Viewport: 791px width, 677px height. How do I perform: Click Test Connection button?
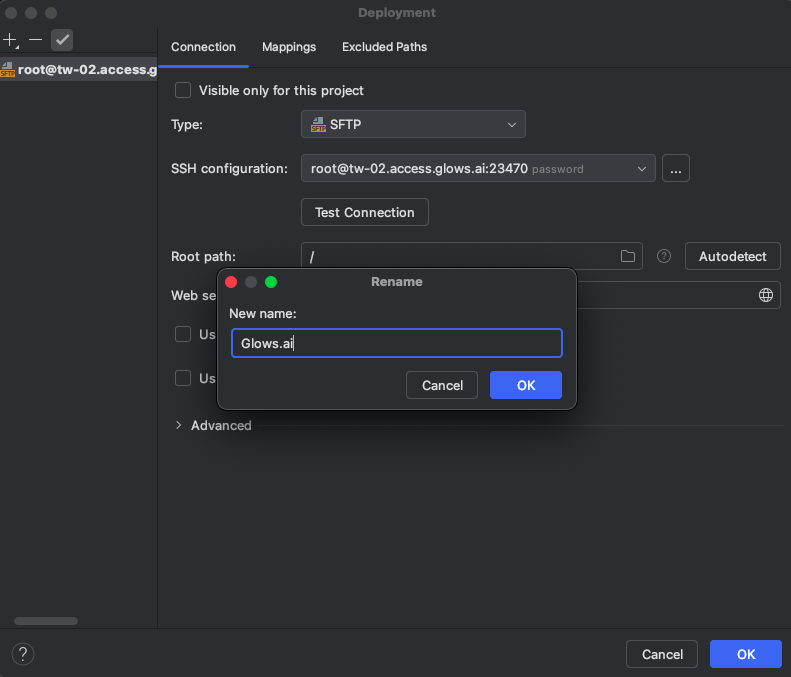pos(365,212)
